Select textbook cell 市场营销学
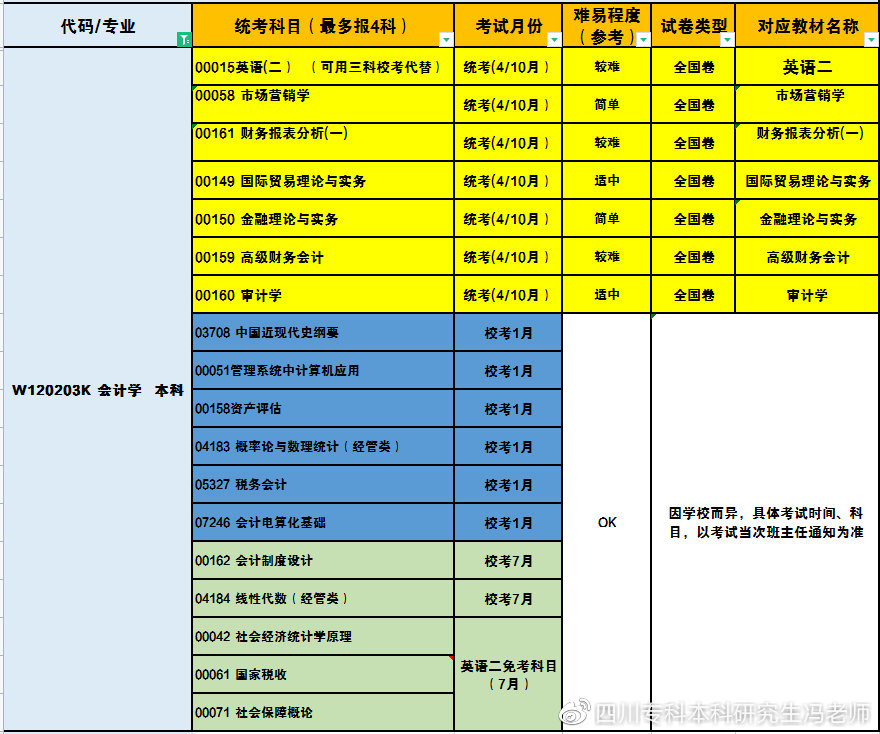 coord(807,104)
